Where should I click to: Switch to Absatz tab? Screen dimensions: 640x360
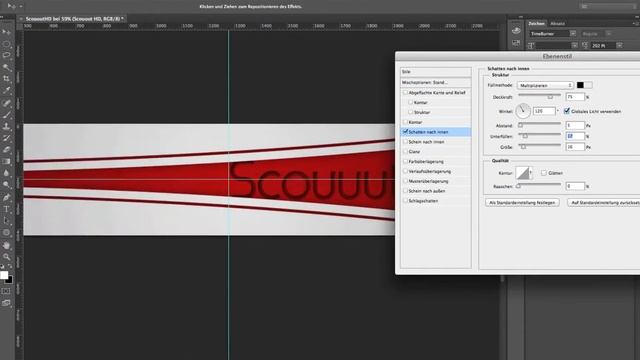(557, 24)
